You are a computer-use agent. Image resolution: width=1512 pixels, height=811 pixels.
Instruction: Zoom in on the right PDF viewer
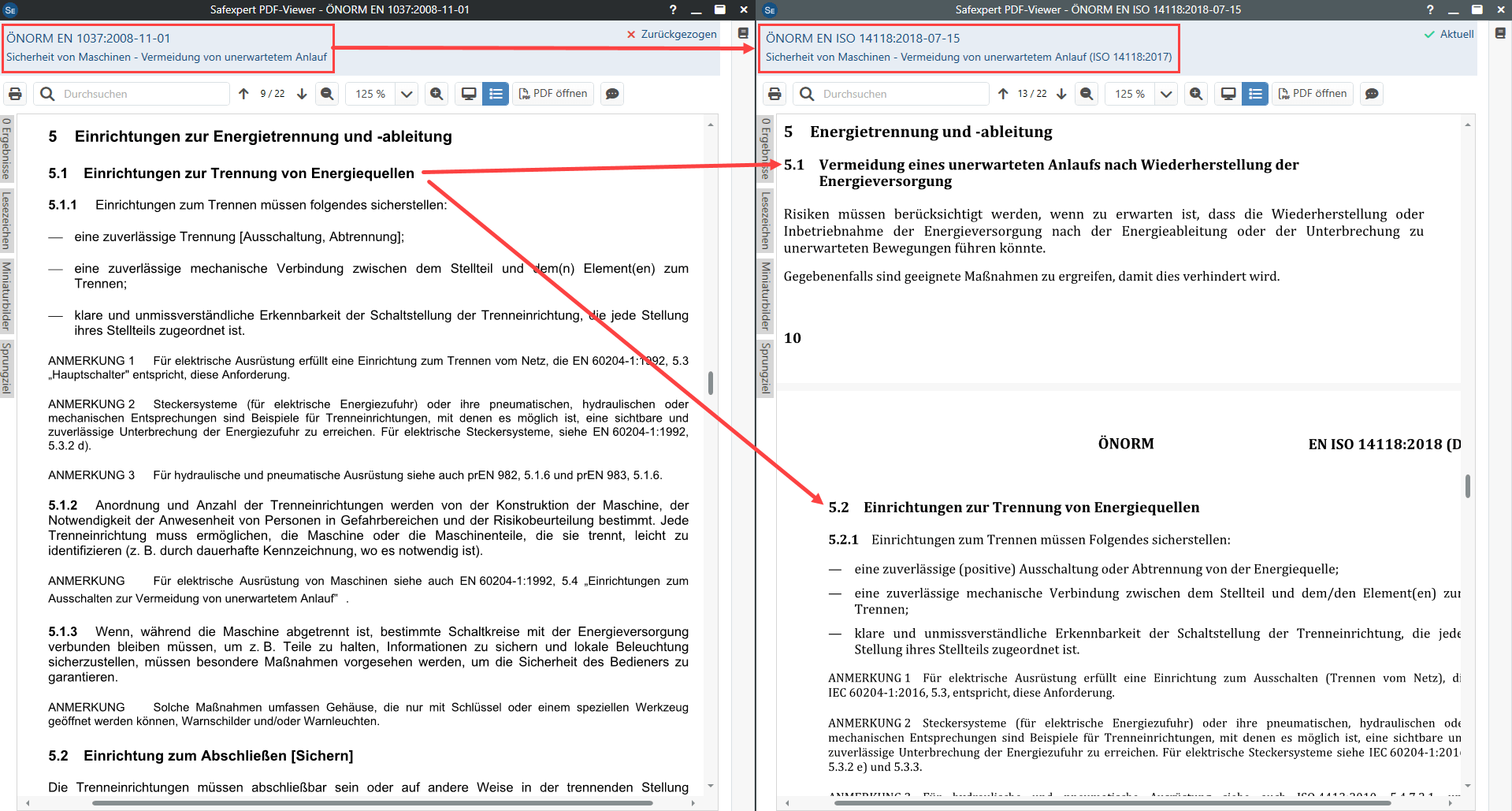pos(1196,94)
